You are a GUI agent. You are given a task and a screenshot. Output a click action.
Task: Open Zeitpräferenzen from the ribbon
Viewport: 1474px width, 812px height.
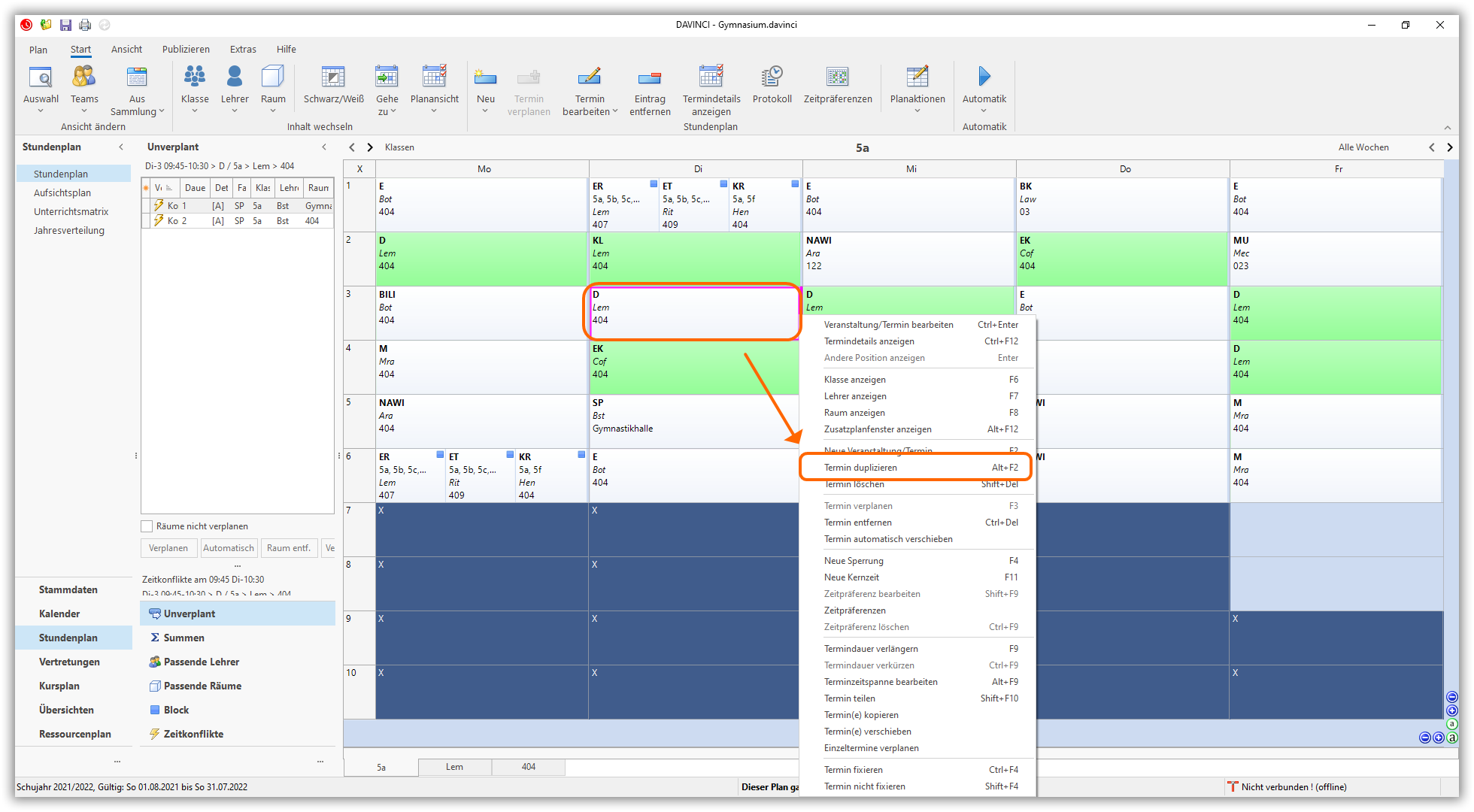click(837, 77)
